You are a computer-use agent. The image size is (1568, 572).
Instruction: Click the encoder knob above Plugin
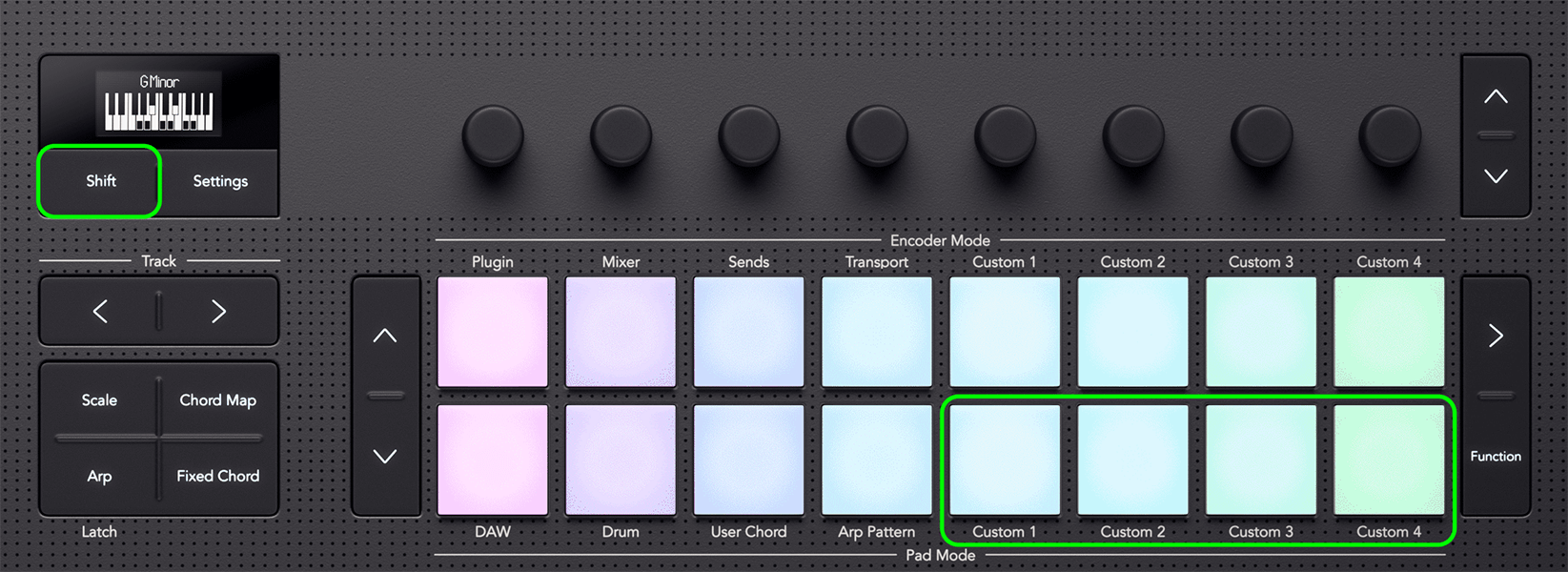click(493, 136)
